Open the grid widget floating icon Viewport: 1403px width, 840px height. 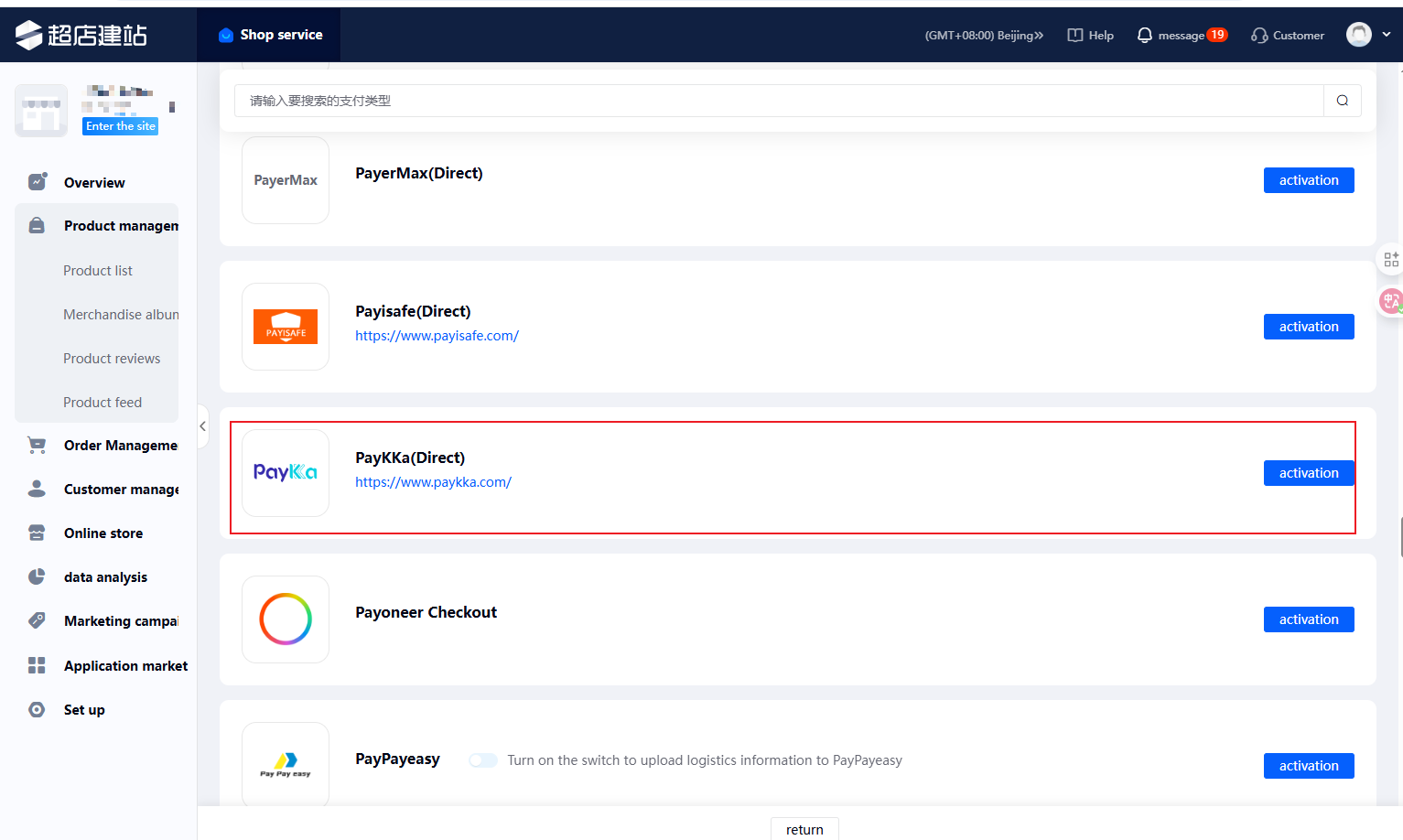click(x=1390, y=260)
